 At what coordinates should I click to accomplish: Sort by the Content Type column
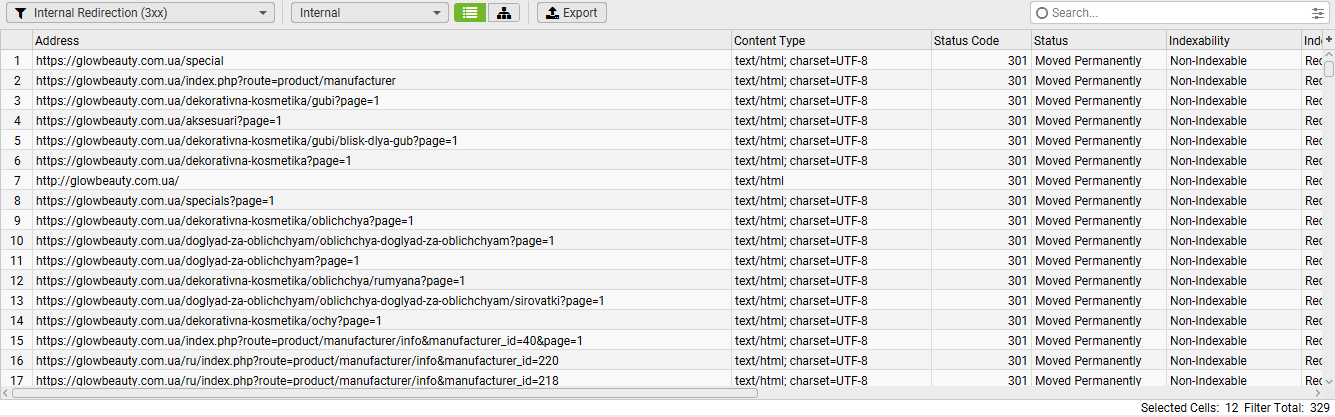click(x=830, y=41)
